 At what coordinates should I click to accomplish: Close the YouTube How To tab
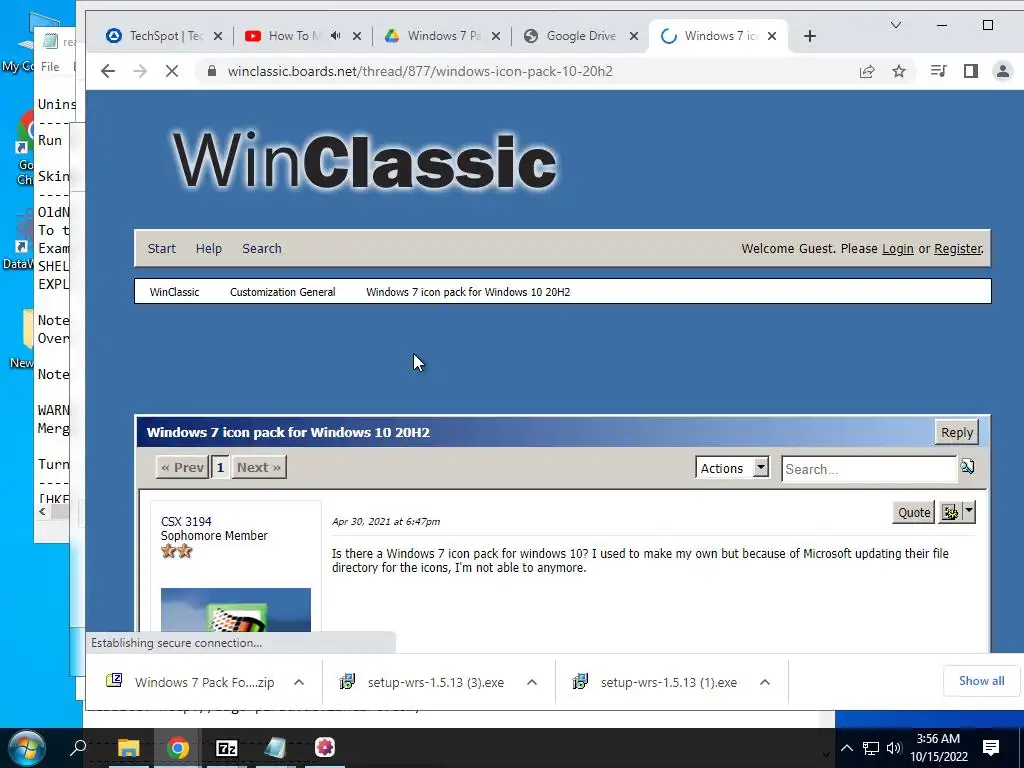point(357,36)
